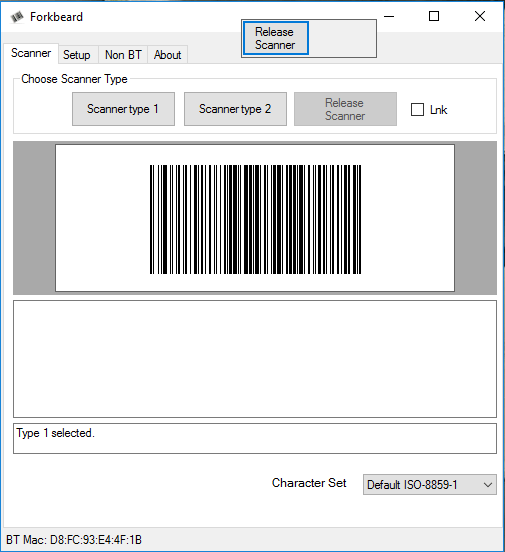Click inside the large empty output text area
The height and width of the screenshot is (552, 505).
tap(255, 359)
